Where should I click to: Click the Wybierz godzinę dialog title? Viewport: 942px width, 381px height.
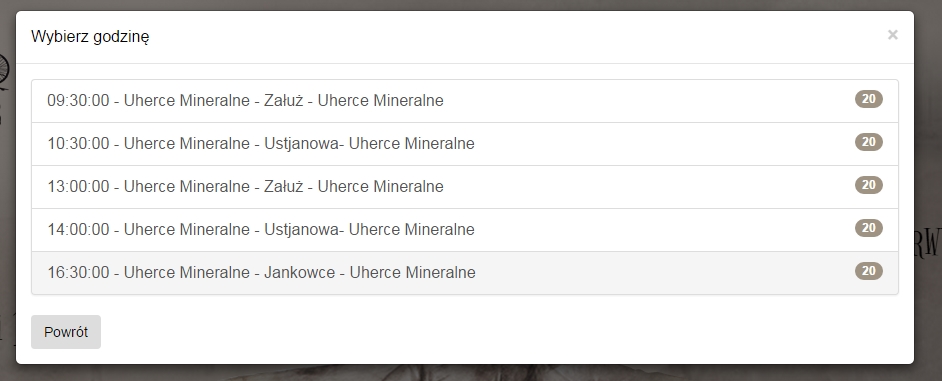point(90,36)
